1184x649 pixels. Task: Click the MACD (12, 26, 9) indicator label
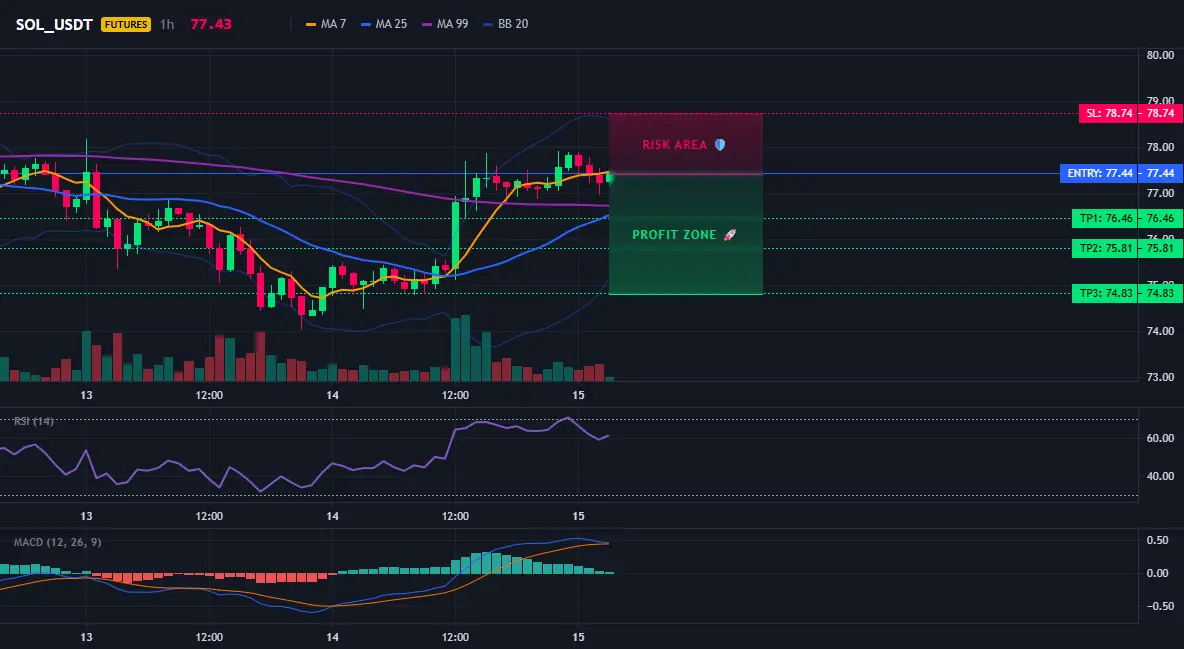tap(57, 542)
